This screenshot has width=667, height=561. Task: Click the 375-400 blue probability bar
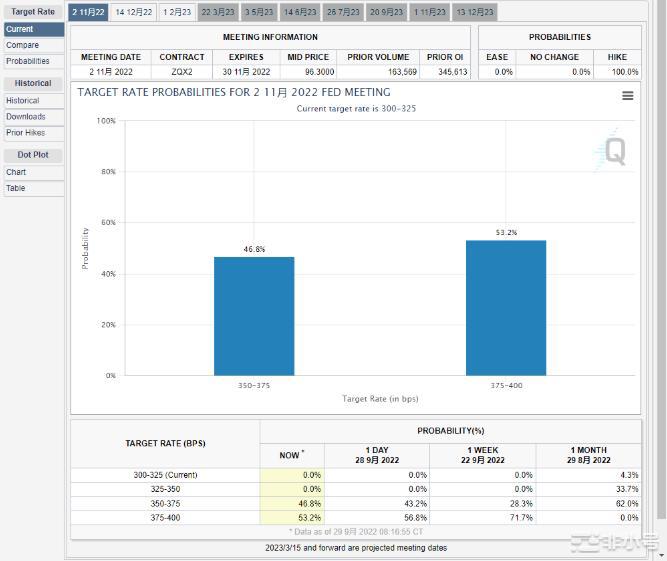(506, 307)
